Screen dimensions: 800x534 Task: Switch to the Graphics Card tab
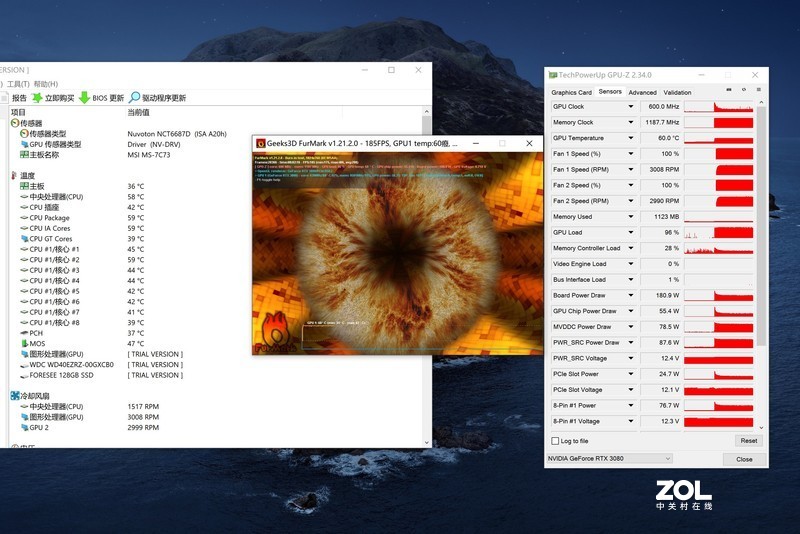[x=571, y=92]
